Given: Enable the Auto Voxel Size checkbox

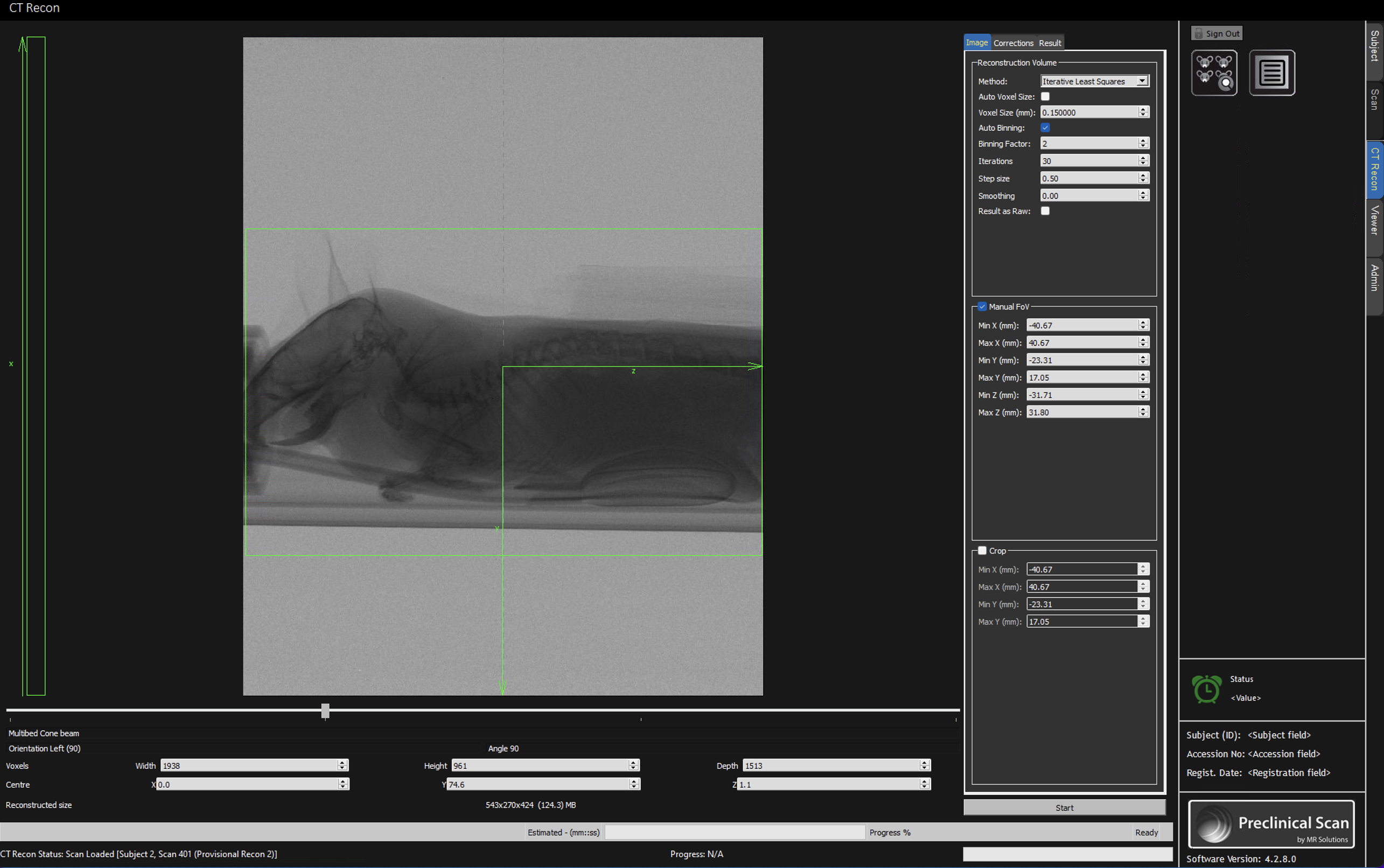Looking at the screenshot, I should tap(1045, 96).
